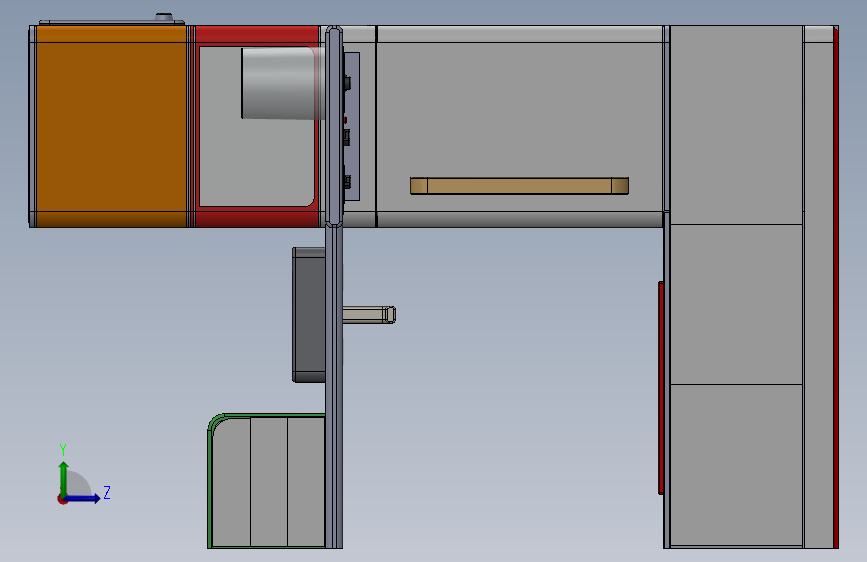
Task: Select the small beige shaft protruding from the plate
Action: 369,315
